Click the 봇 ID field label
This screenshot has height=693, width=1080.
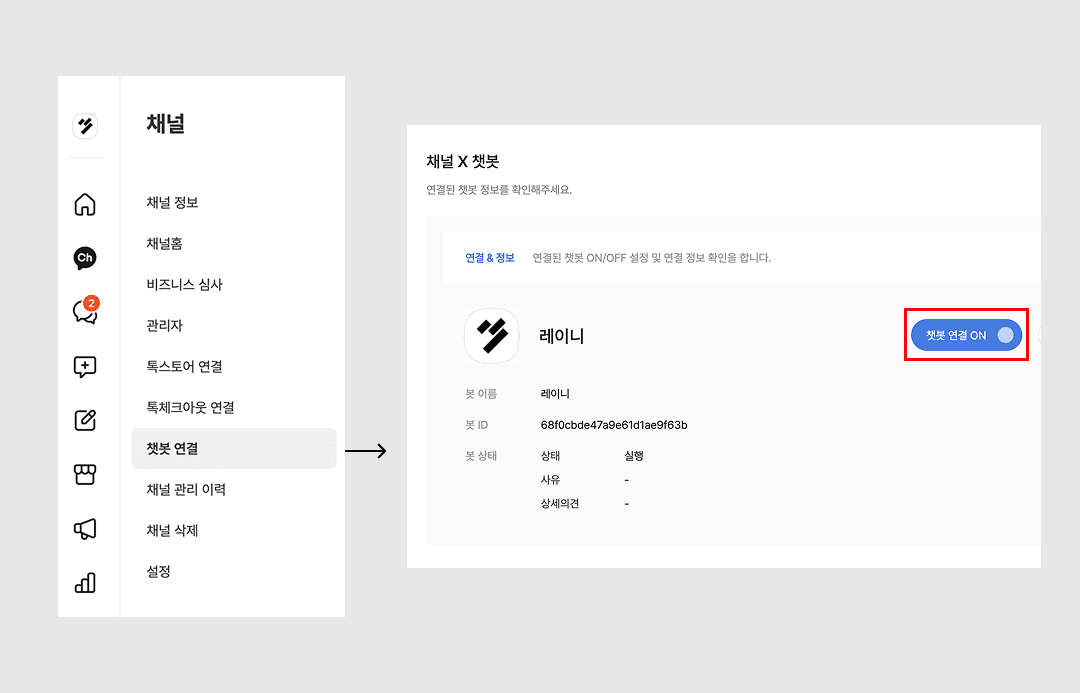coord(477,425)
